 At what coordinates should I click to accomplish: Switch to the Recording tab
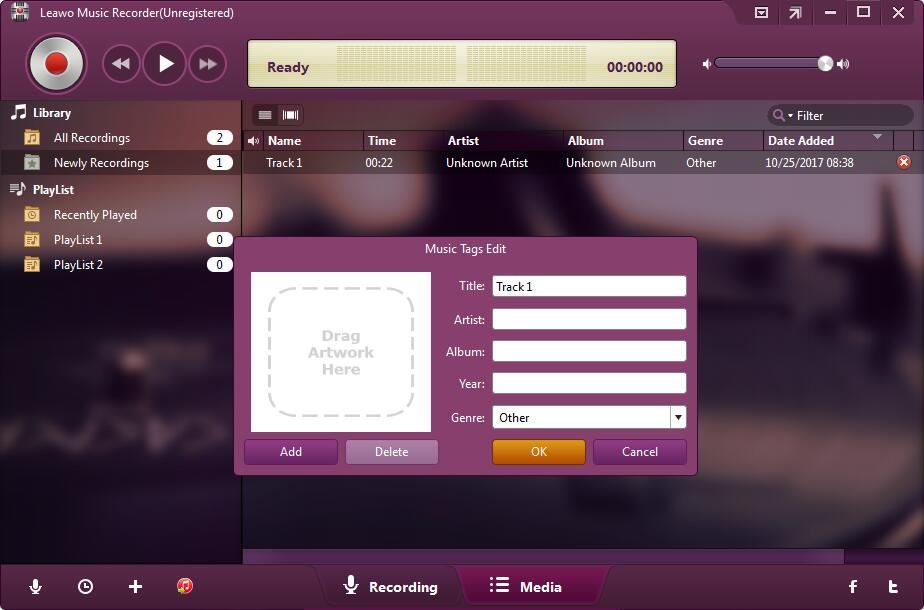392,587
